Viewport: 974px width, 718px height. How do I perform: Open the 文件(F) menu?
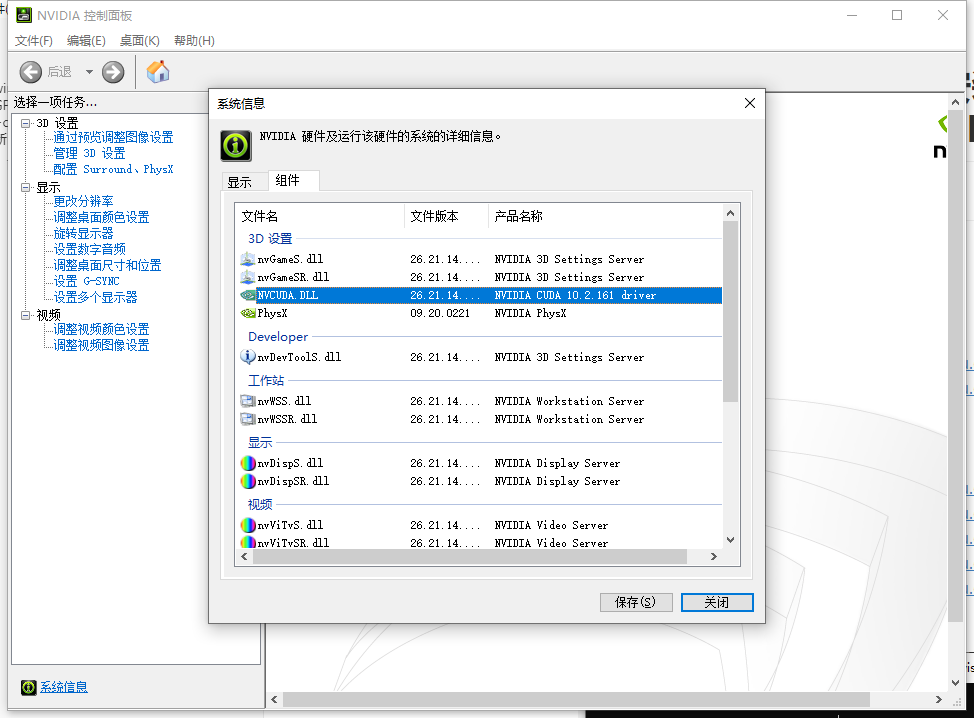pos(33,41)
